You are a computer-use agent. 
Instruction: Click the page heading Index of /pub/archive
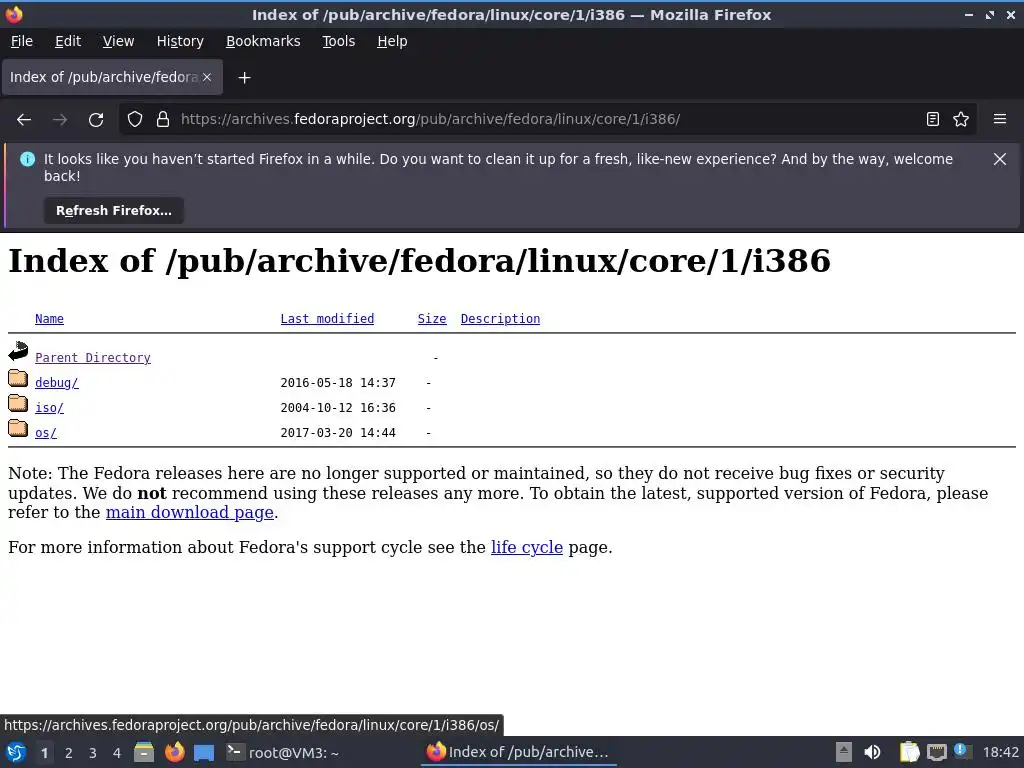pyautogui.click(x=419, y=261)
